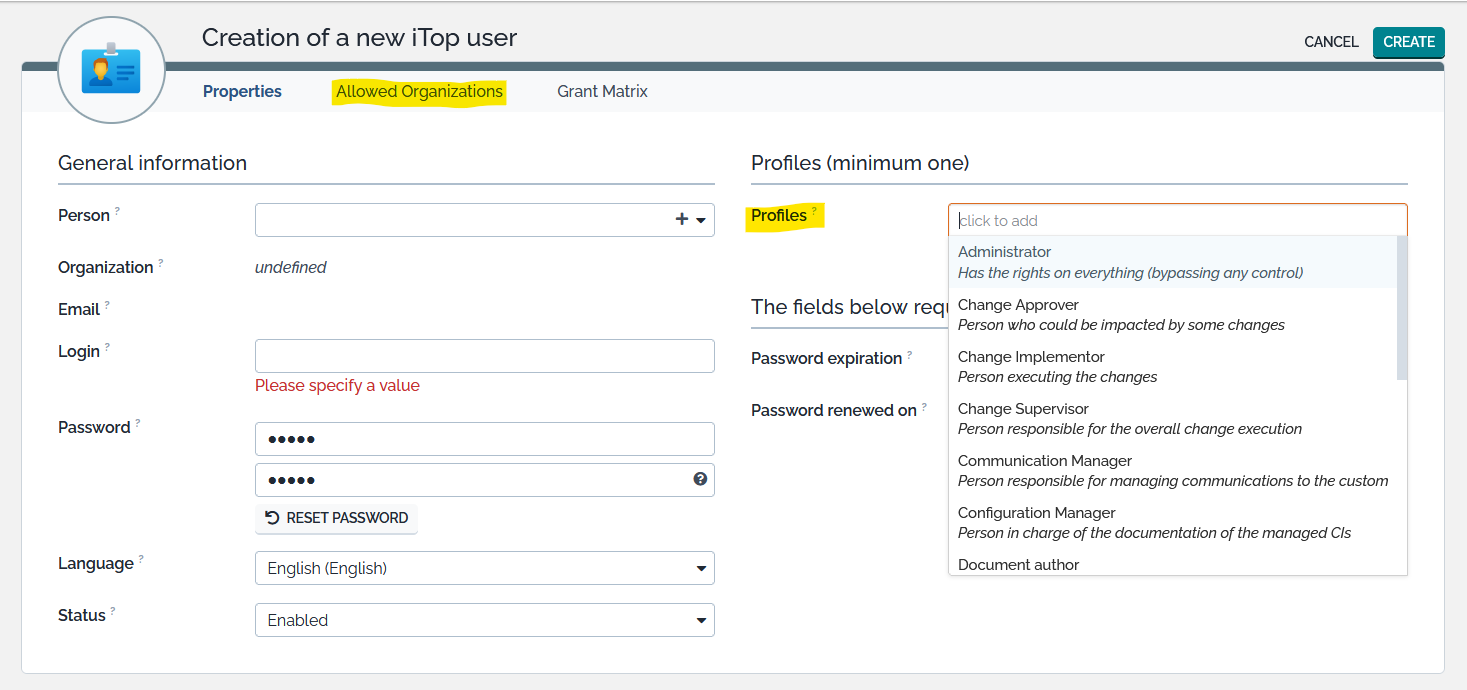The image size is (1467, 690).
Task: Click the user ID card icon
Action: (111, 70)
